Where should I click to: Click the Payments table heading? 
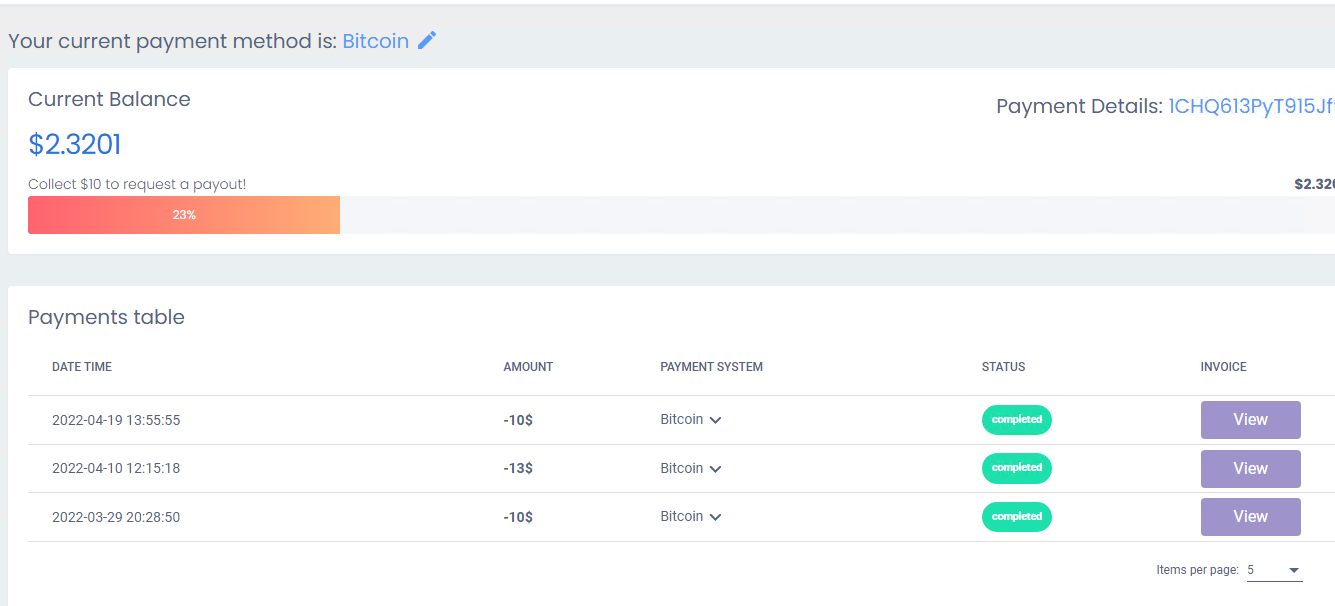[x=106, y=317]
